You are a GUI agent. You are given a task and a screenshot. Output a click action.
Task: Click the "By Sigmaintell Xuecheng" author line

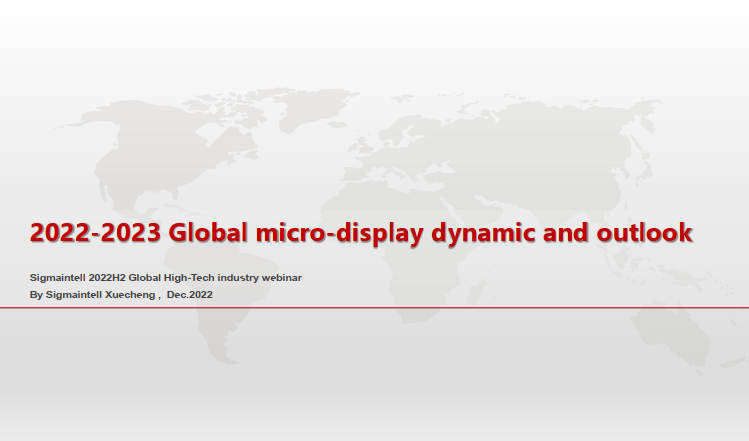95,295
